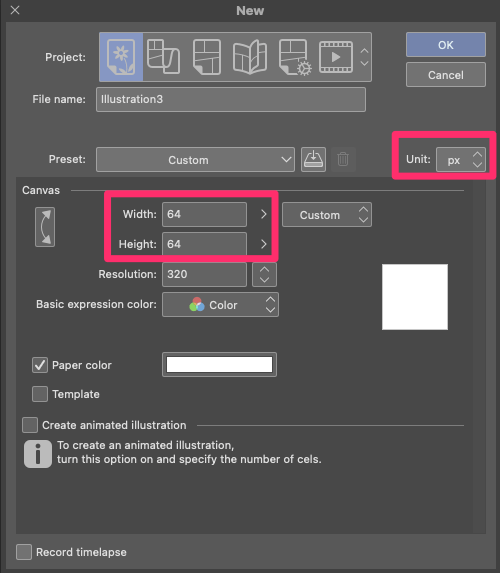Image resolution: width=500 pixels, height=573 pixels.
Task: Open the Preset dropdown showing Custom
Action: pyautogui.click(x=195, y=160)
